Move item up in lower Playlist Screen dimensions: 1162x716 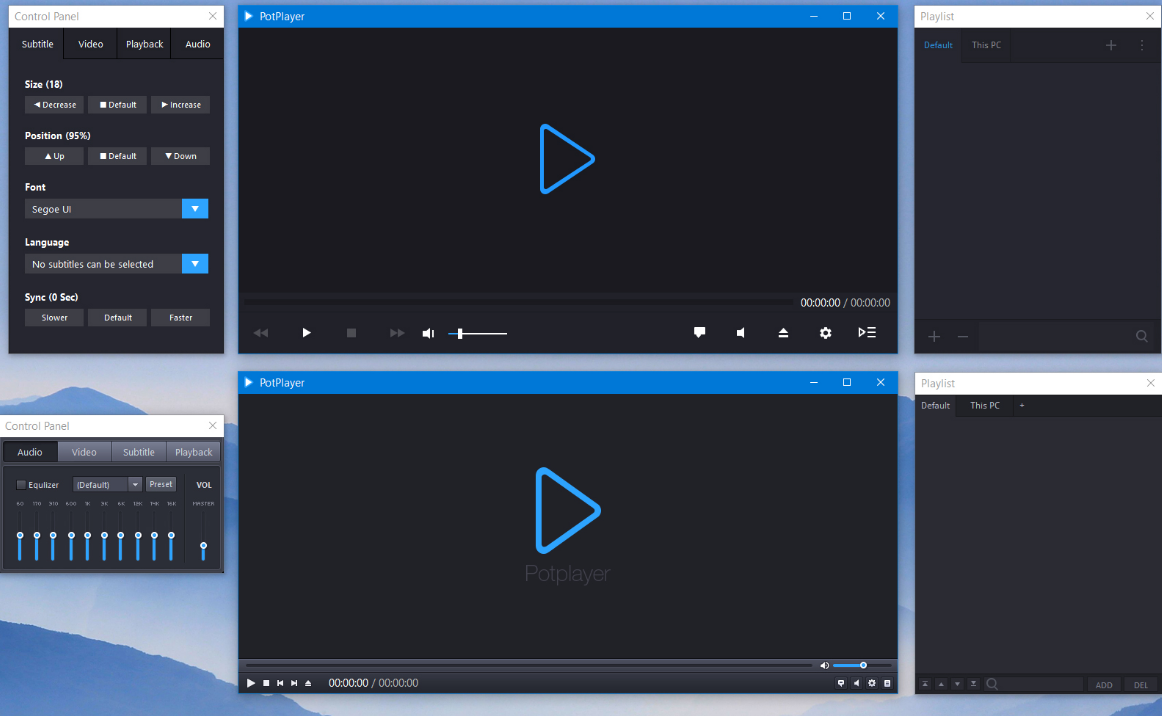[x=941, y=684]
